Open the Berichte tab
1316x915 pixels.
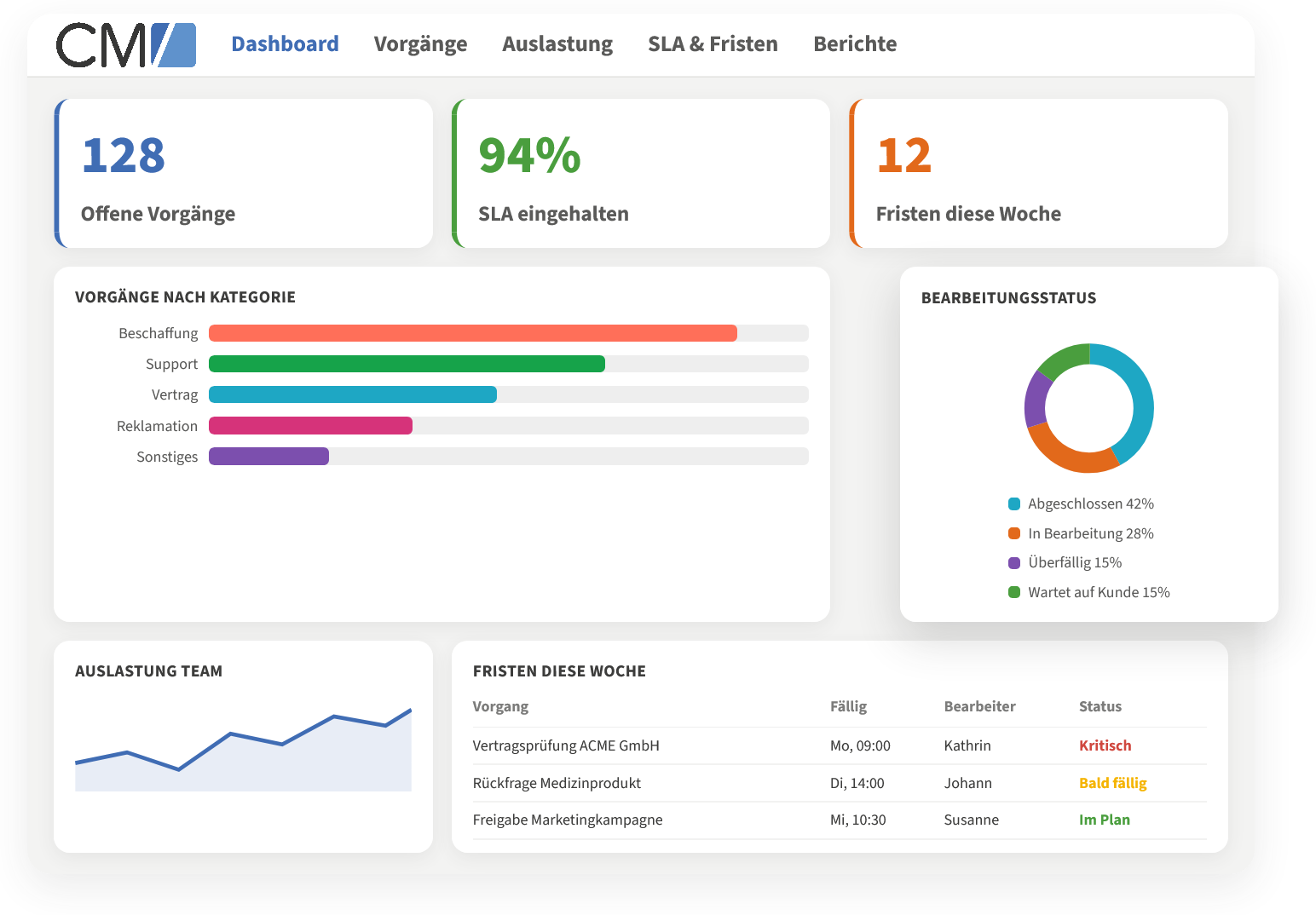(855, 44)
